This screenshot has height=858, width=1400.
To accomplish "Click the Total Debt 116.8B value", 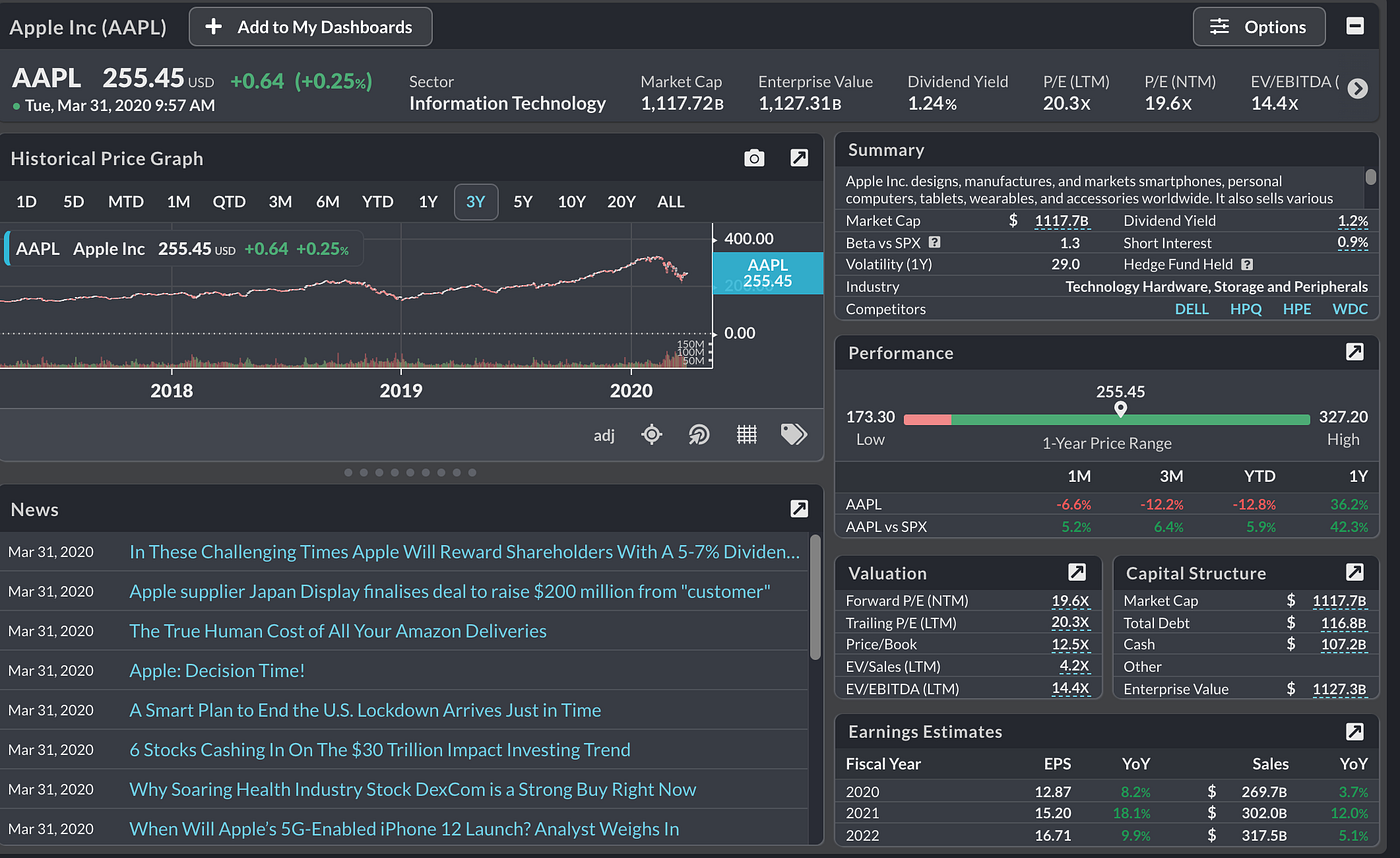I will (1344, 623).
